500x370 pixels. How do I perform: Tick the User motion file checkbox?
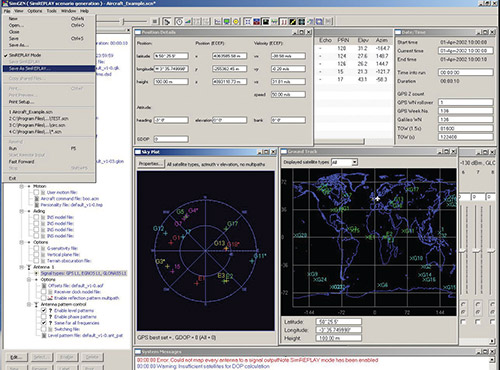[36, 193]
